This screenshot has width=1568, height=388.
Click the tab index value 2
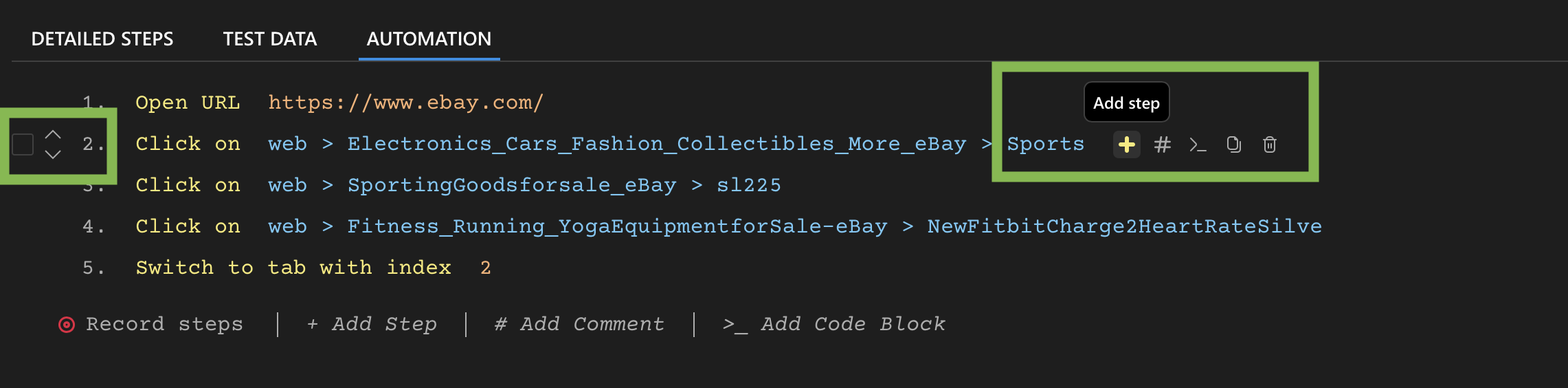click(x=485, y=268)
